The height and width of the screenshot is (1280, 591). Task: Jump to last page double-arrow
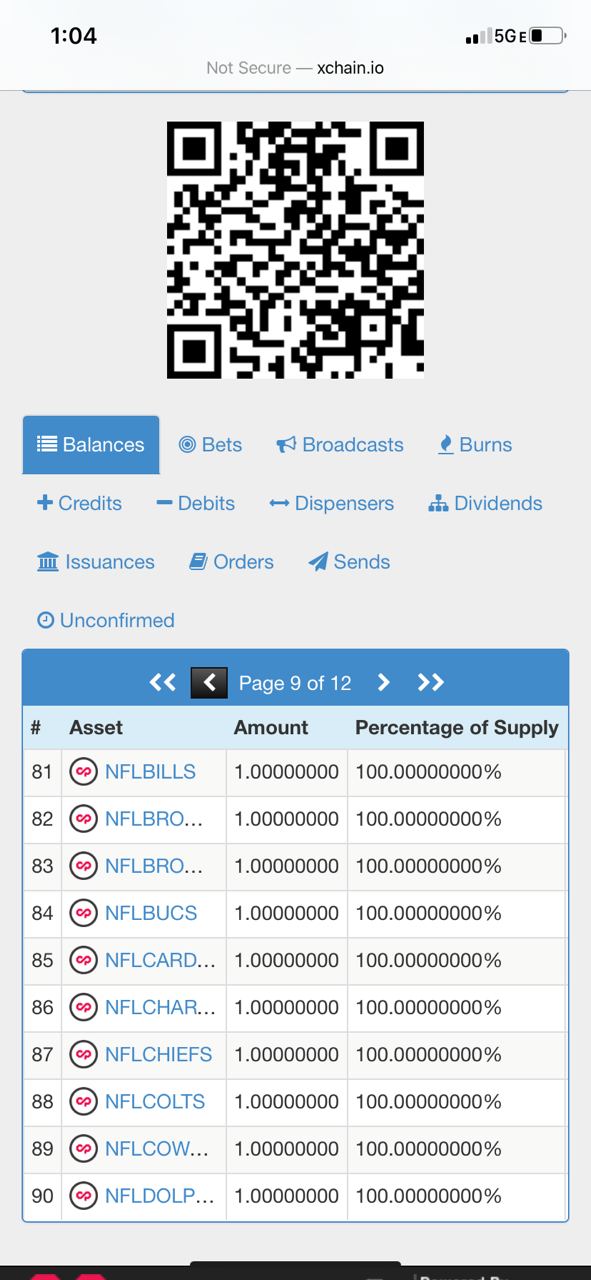coord(430,682)
